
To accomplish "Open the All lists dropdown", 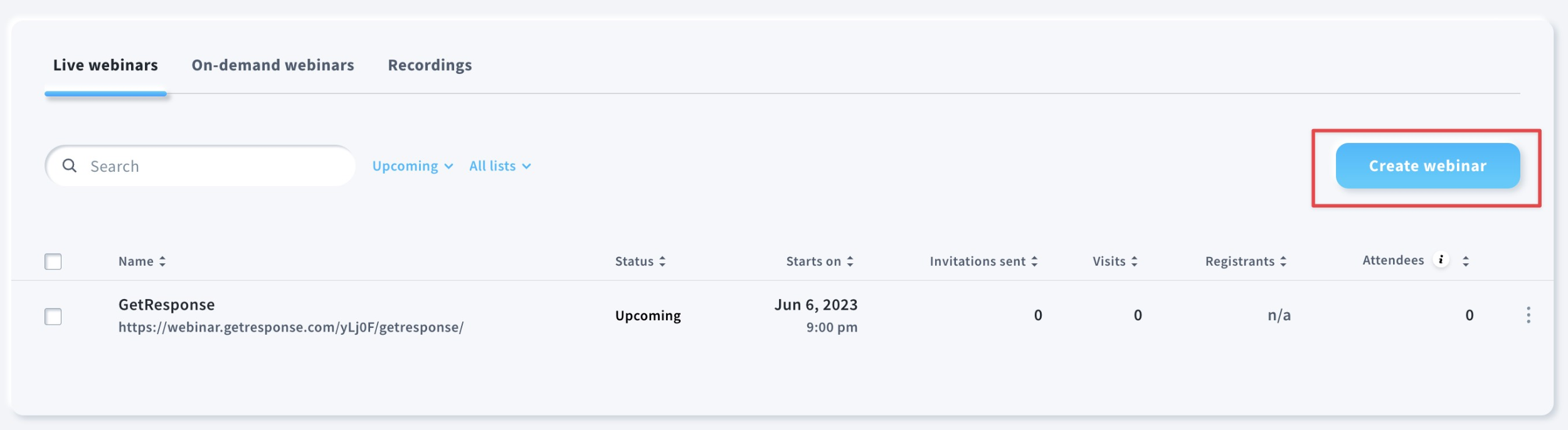I will click(500, 166).
